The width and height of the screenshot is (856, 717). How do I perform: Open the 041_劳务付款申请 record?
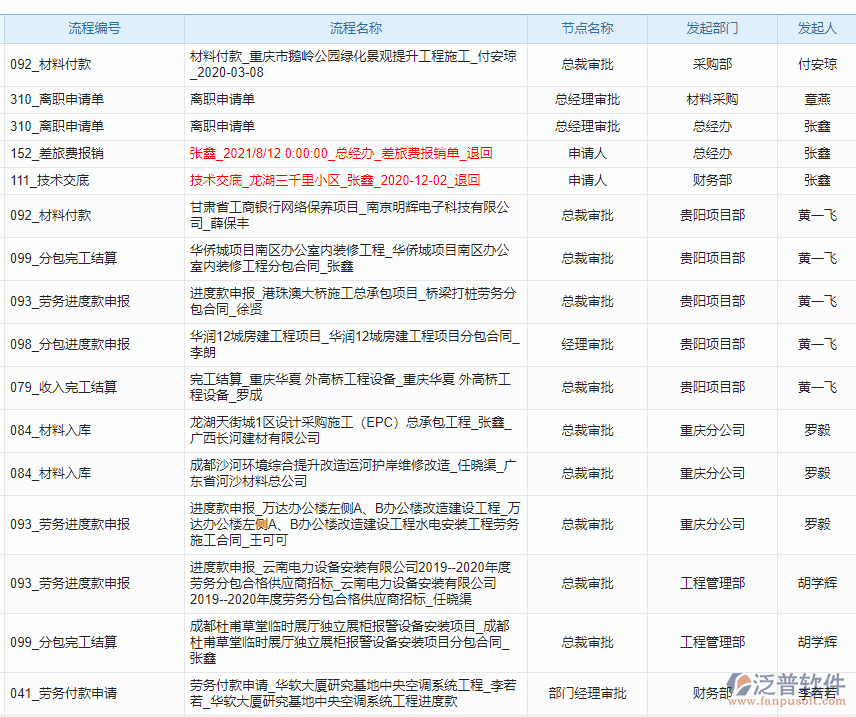tap(64, 689)
